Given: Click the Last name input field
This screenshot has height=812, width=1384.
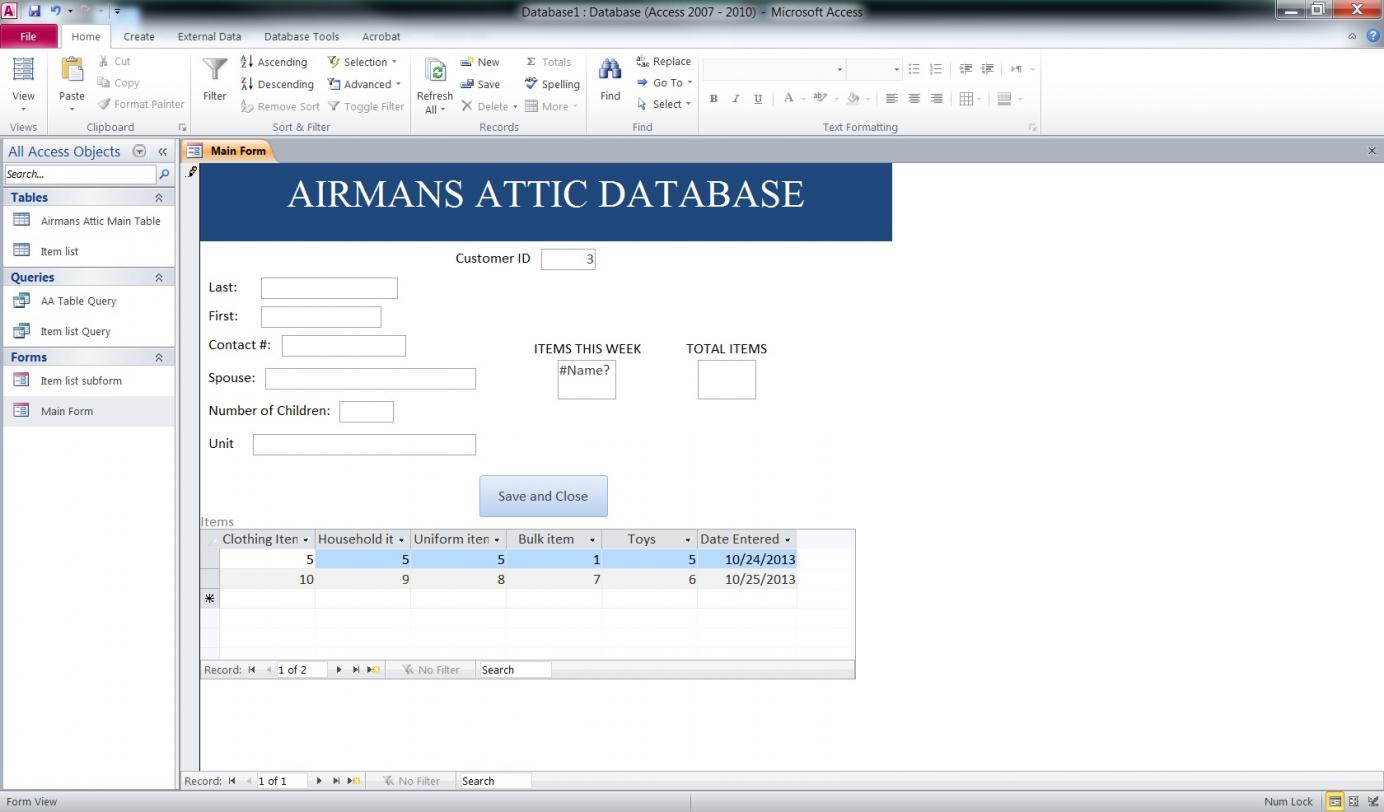Looking at the screenshot, I should pyautogui.click(x=329, y=288).
